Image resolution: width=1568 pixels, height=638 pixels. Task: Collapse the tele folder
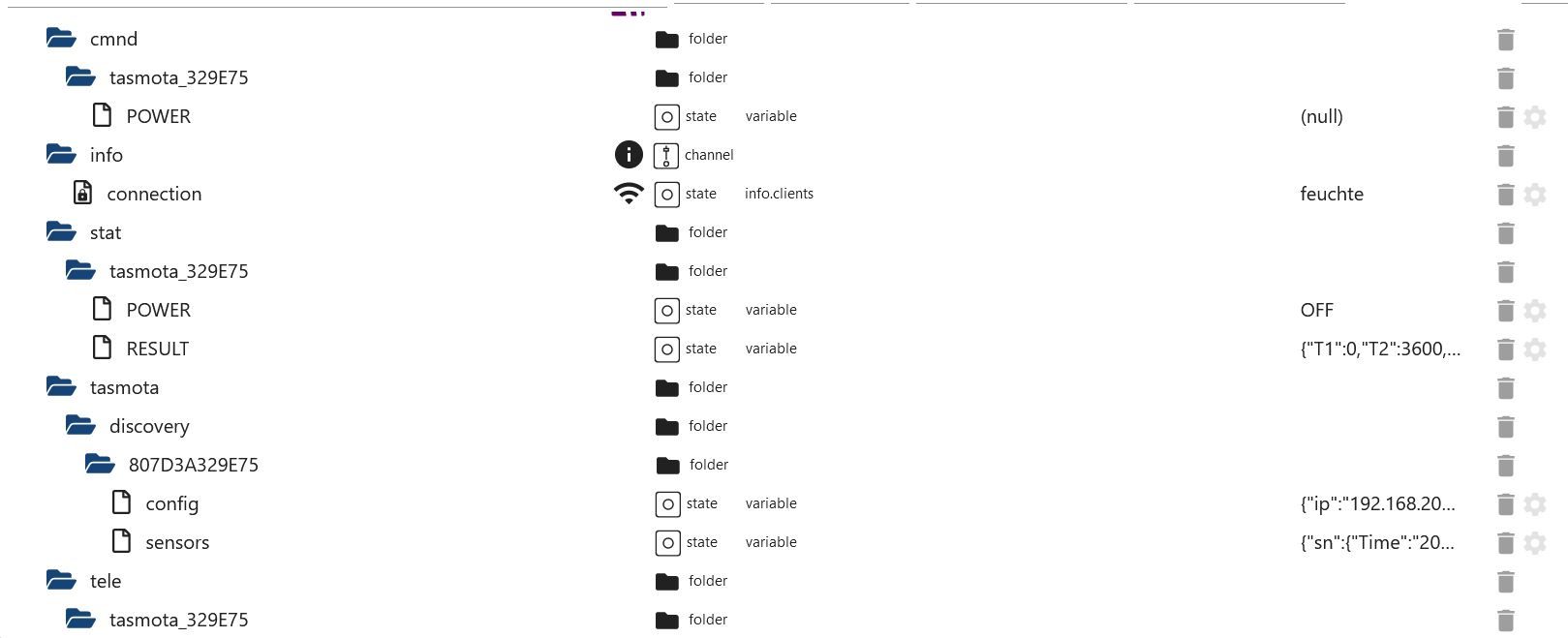coord(61,581)
